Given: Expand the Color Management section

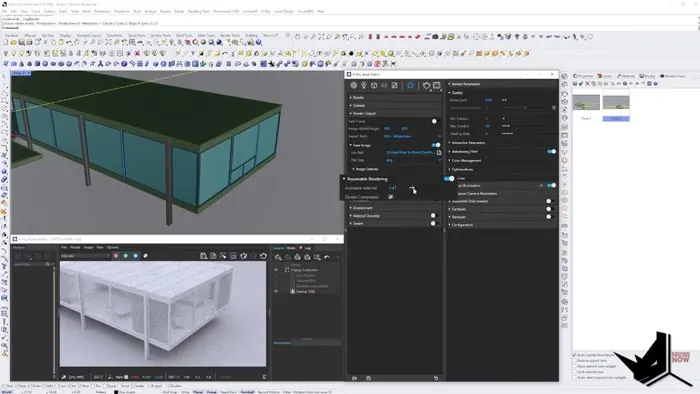Looking at the screenshot, I should [465, 161].
